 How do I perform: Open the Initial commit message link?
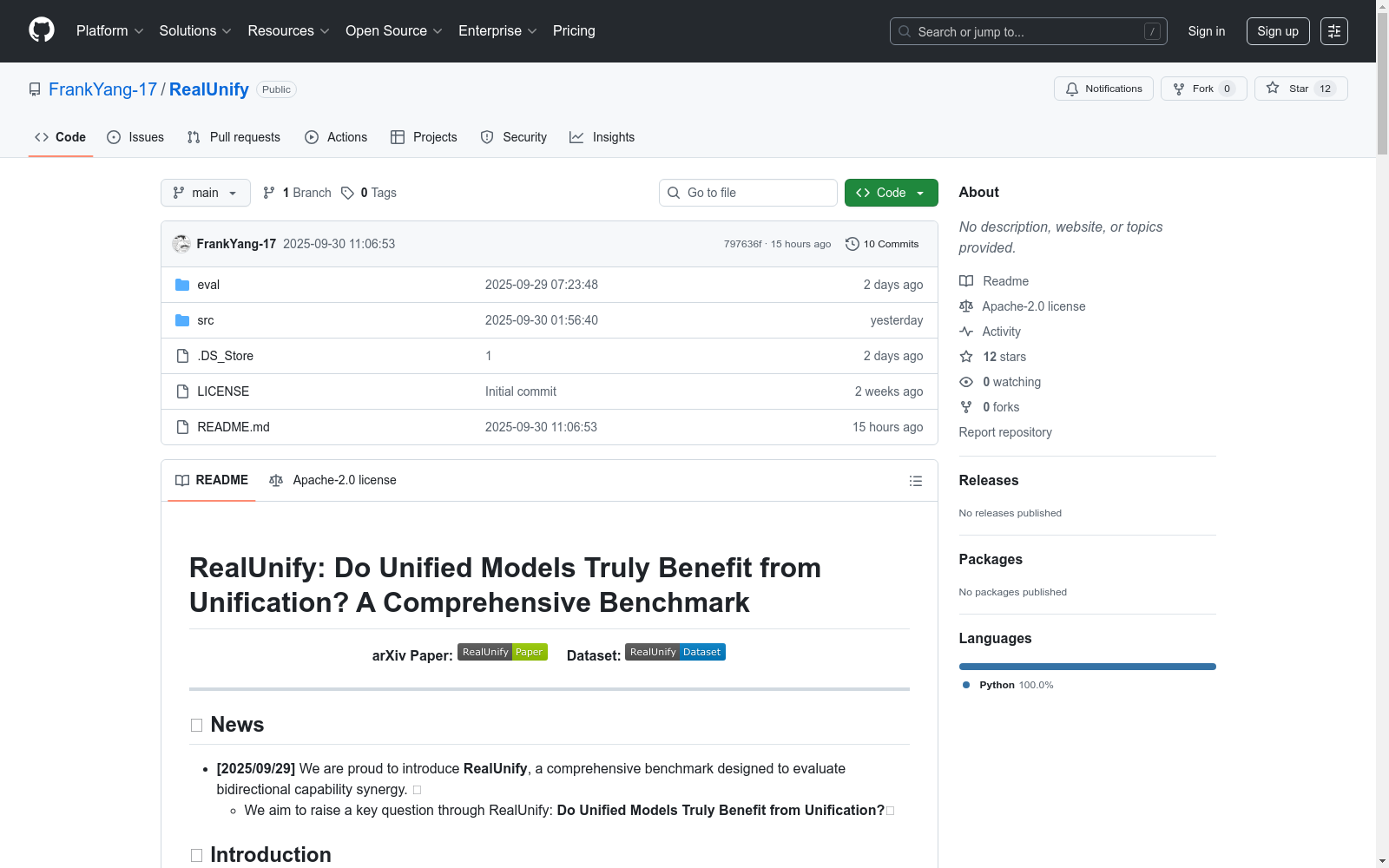coord(521,391)
